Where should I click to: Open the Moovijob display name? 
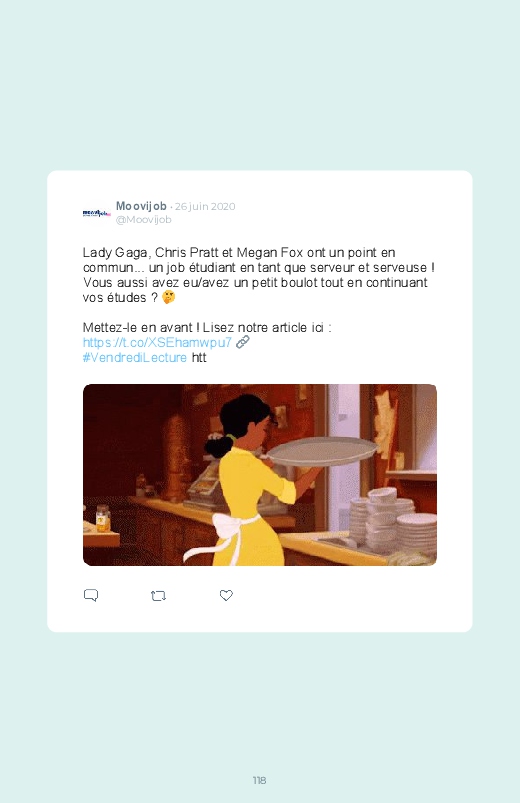141,206
